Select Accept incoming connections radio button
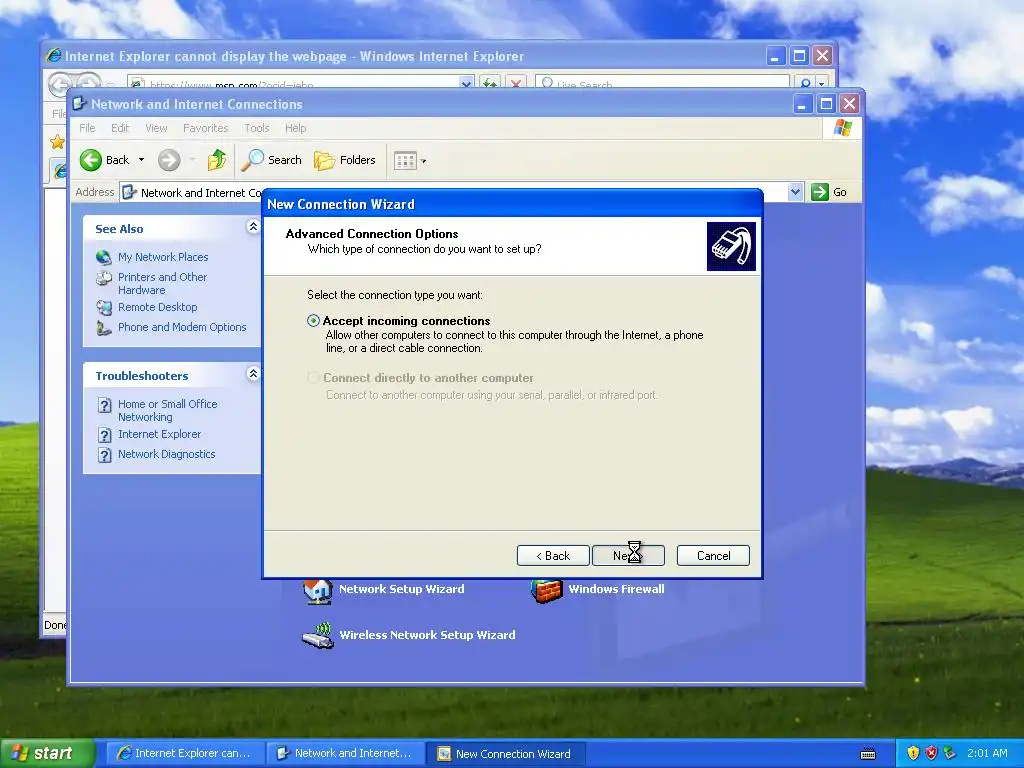The image size is (1024, 768). click(x=313, y=321)
